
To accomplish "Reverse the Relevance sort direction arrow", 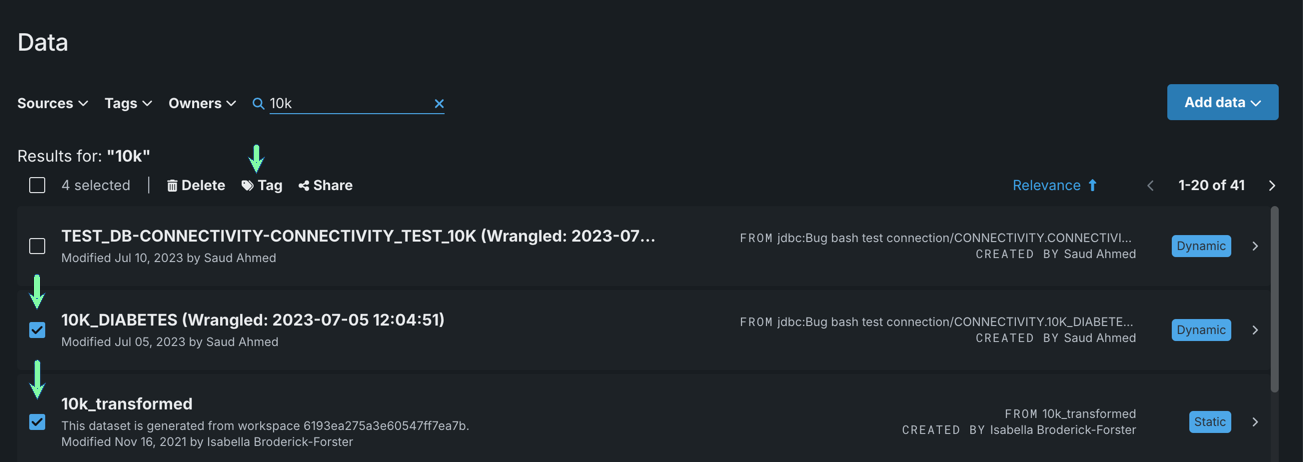I will pyautogui.click(x=1092, y=185).
